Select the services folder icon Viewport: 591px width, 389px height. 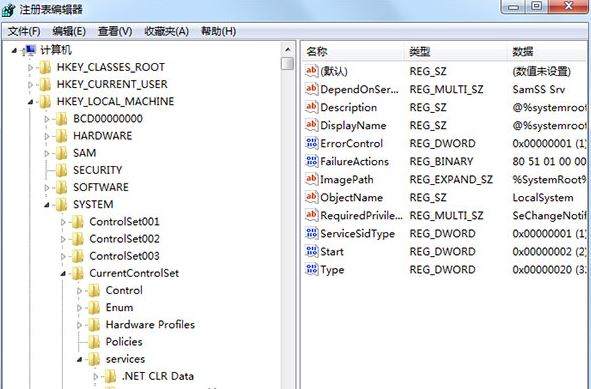point(94,359)
